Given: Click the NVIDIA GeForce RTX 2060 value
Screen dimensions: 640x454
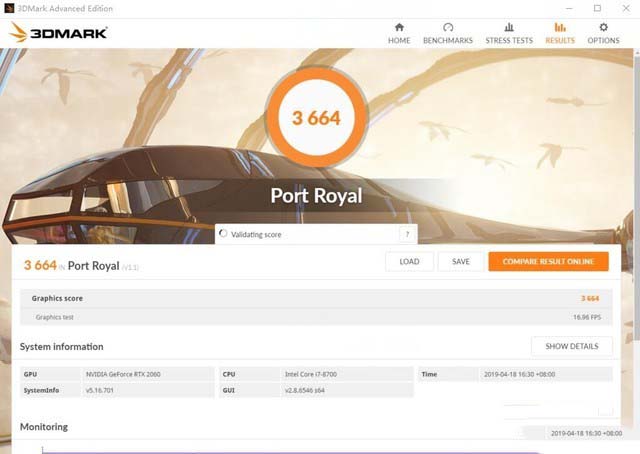Looking at the screenshot, I should click(123, 374).
